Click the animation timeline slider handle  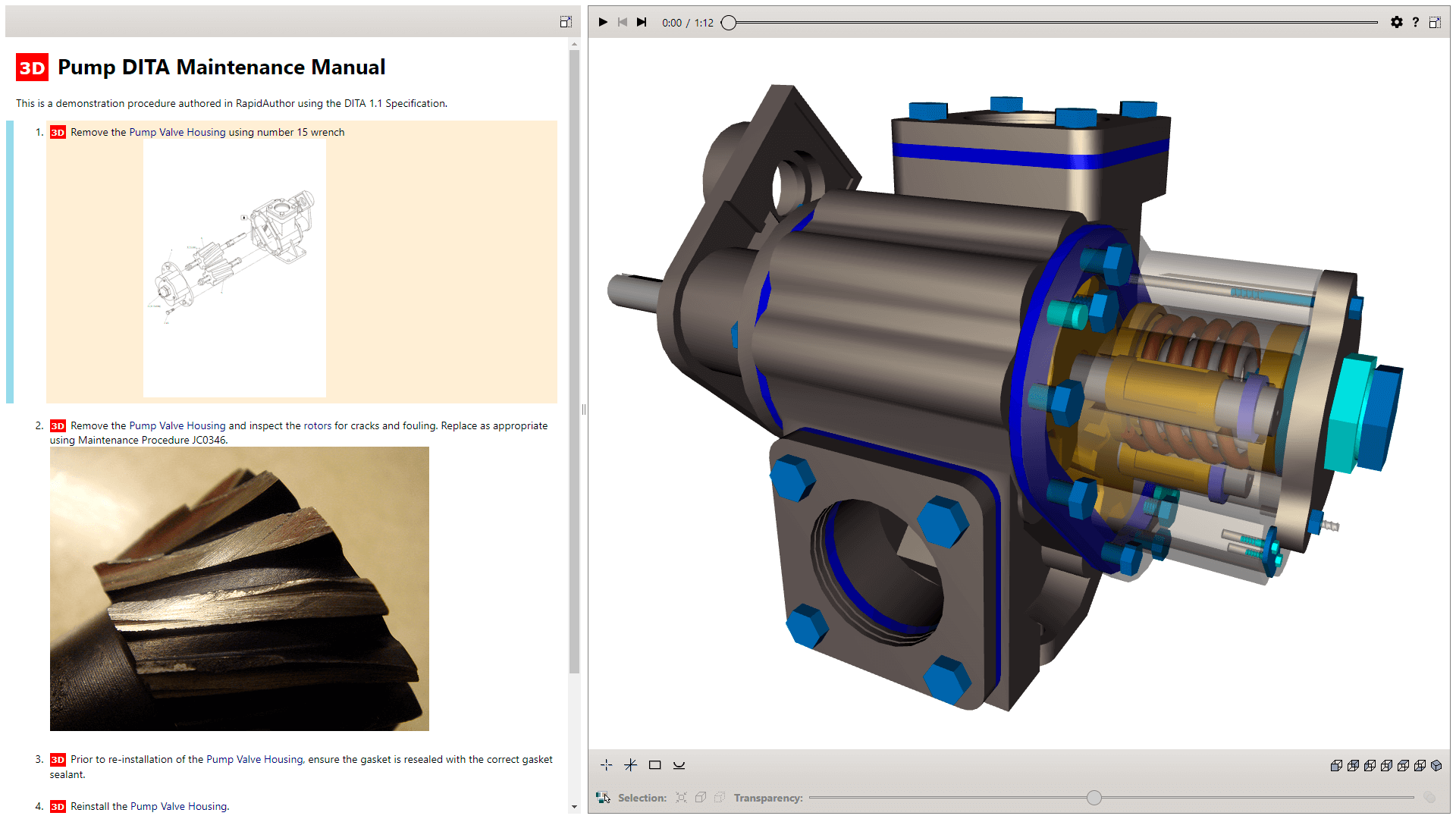729,23
